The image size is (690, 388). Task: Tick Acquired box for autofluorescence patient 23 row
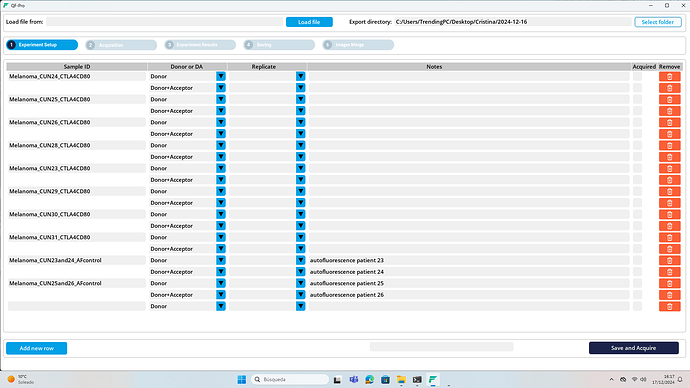637,260
